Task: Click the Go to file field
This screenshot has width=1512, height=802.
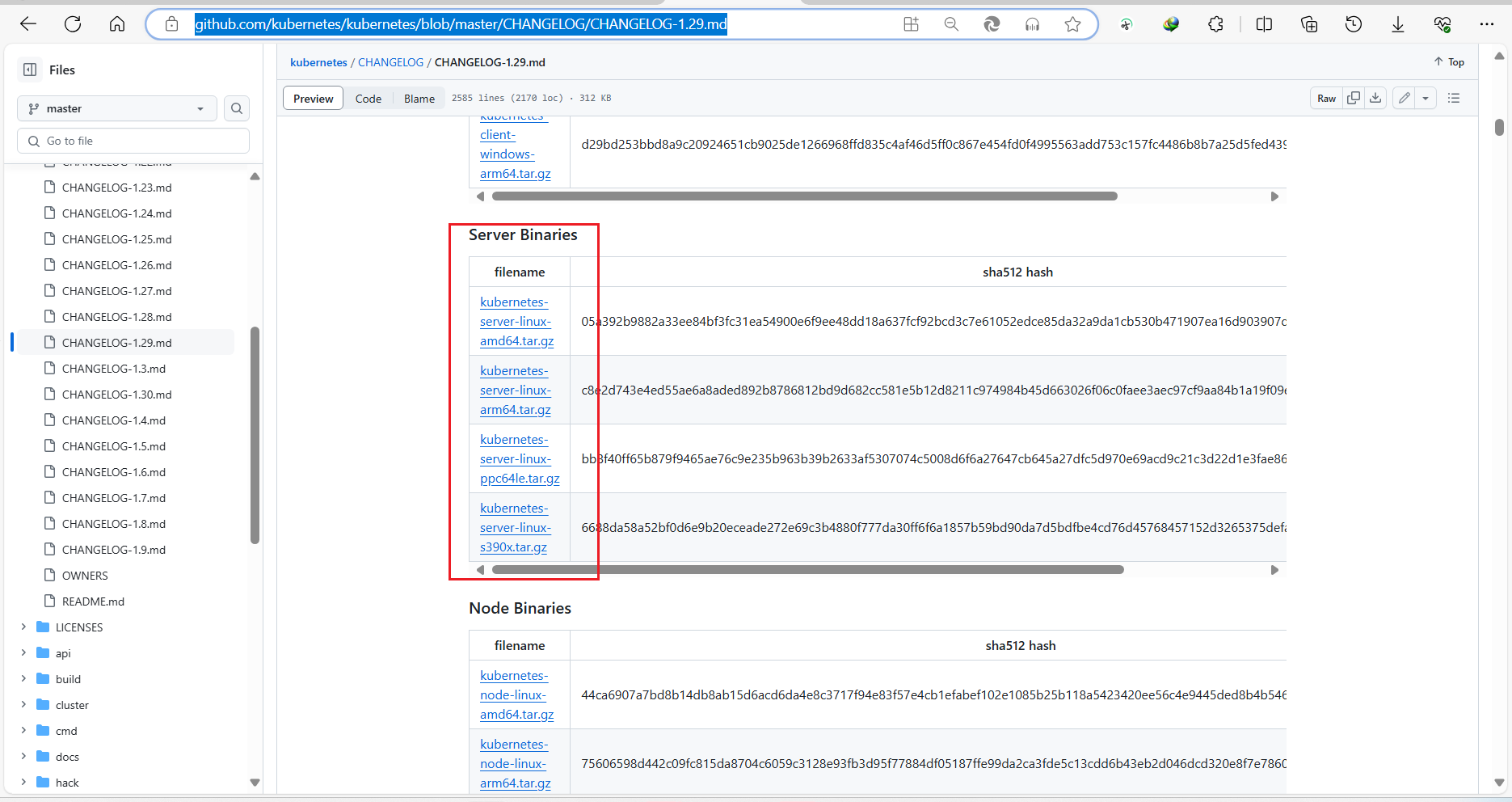Action: 133,141
